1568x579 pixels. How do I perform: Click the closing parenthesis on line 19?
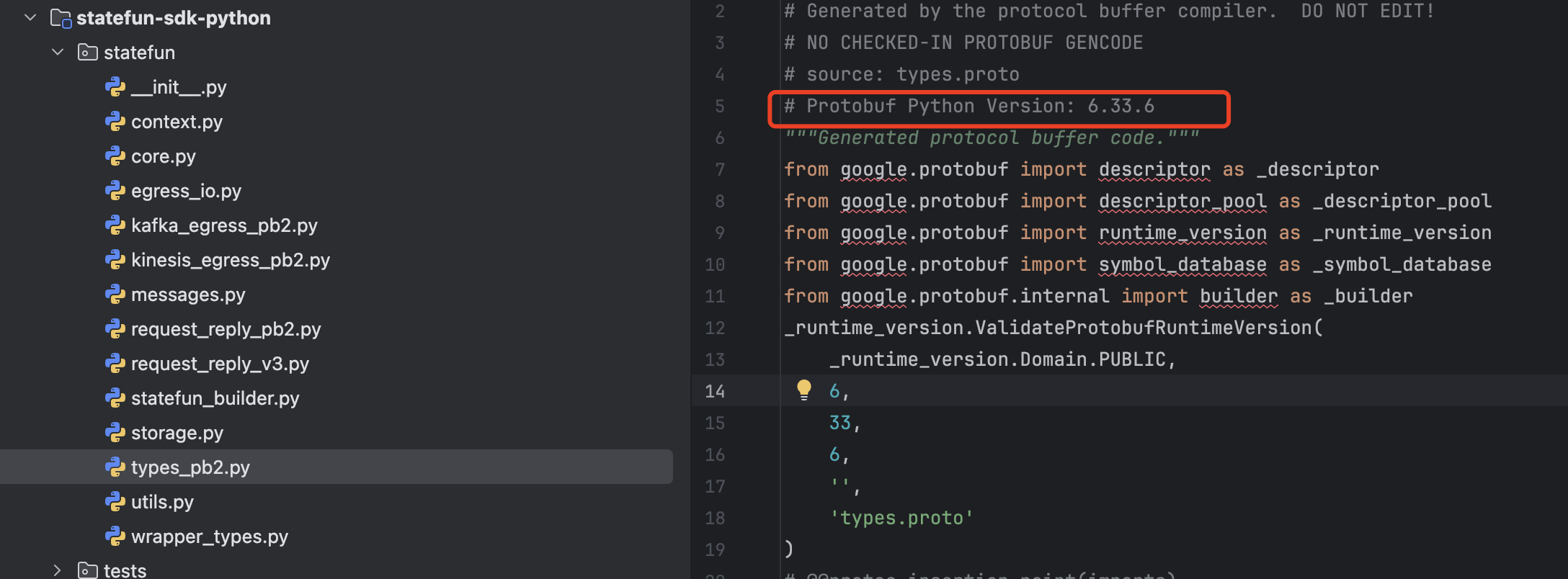click(789, 549)
